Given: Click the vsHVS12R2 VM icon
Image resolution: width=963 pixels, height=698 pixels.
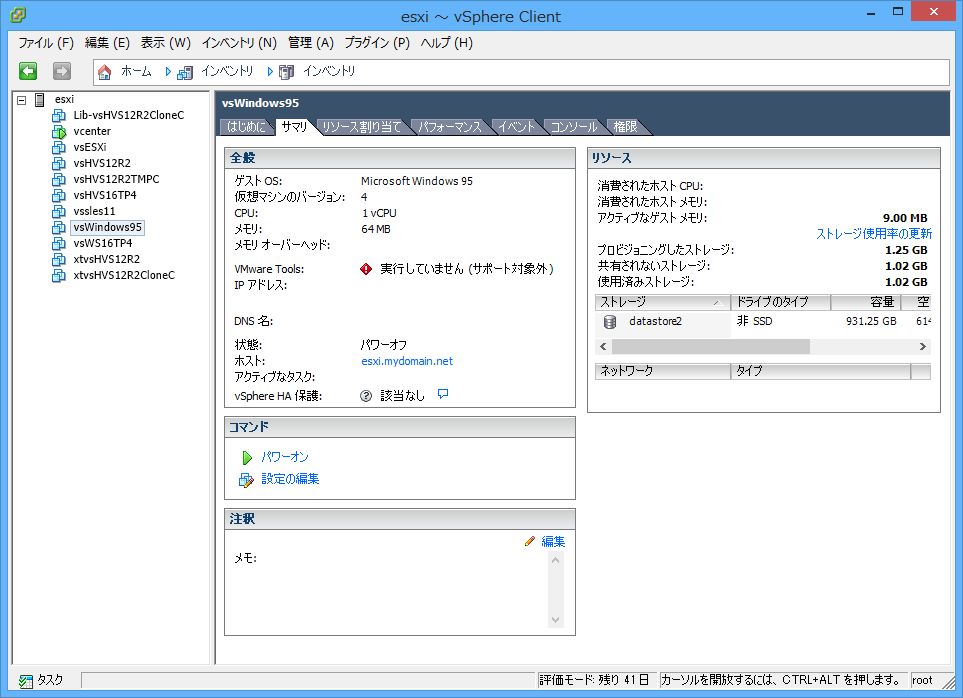Looking at the screenshot, I should [59, 163].
